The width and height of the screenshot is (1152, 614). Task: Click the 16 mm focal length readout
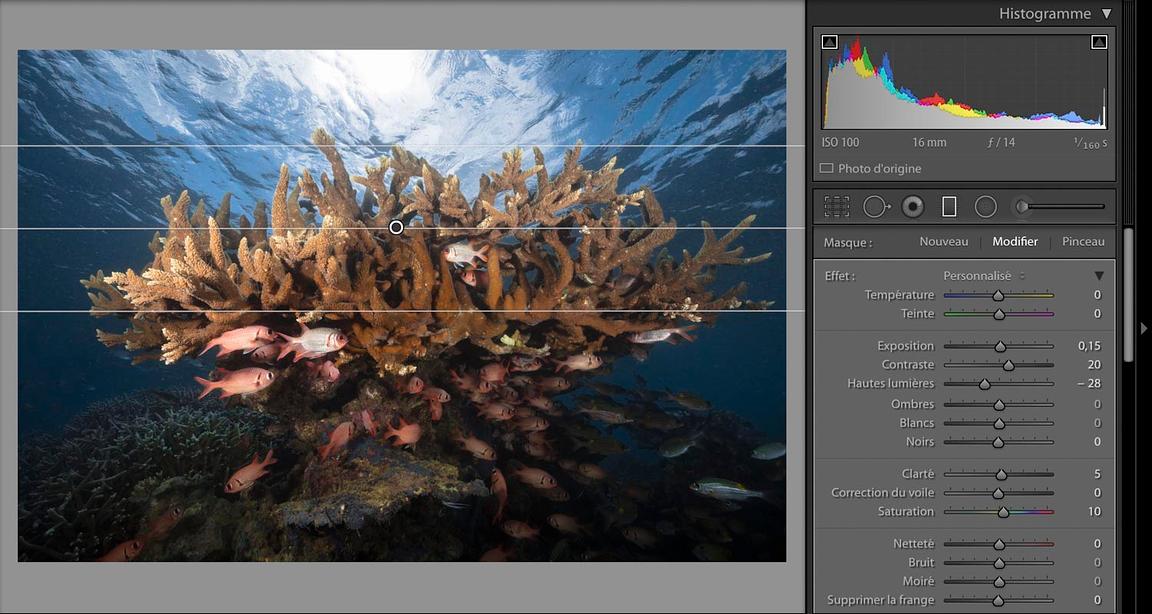pyautogui.click(x=929, y=142)
